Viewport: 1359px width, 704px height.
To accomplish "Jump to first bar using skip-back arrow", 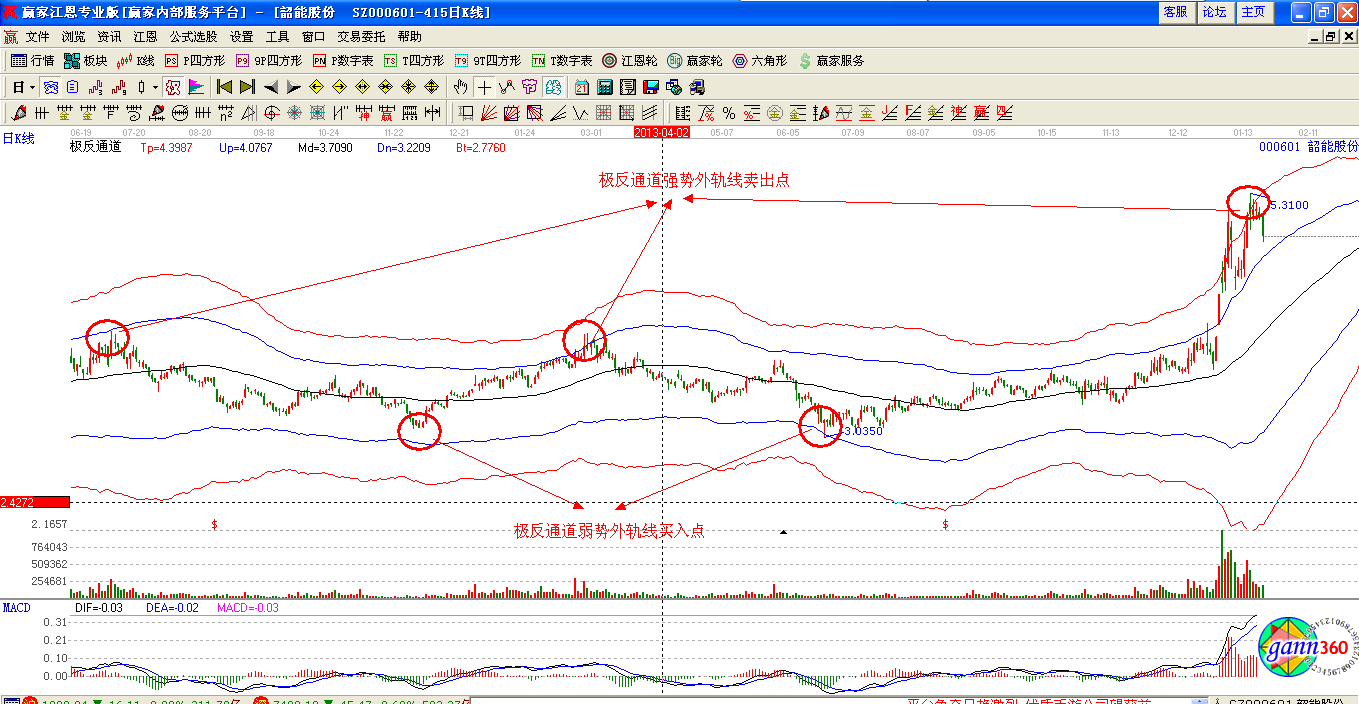I will (x=225, y=87).
